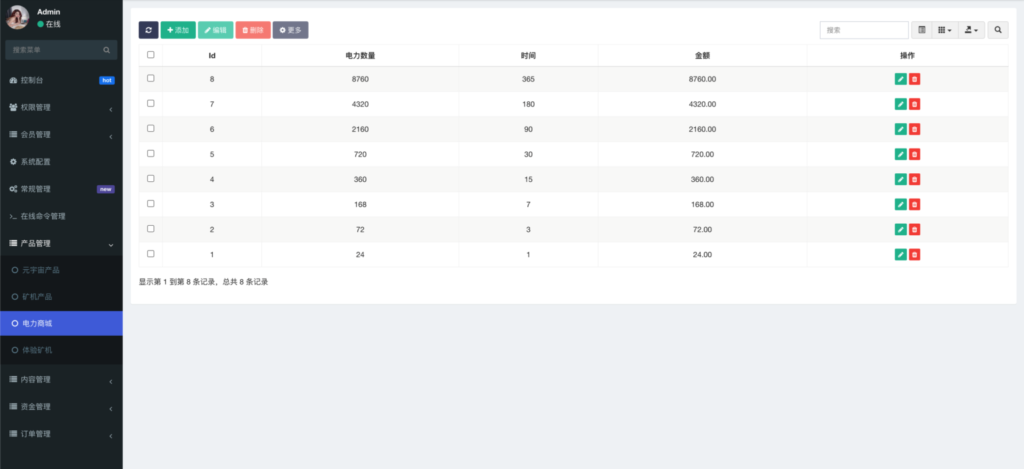
Task: Open the 矿机产品 submenu item
Action: (x=40, y=297)
